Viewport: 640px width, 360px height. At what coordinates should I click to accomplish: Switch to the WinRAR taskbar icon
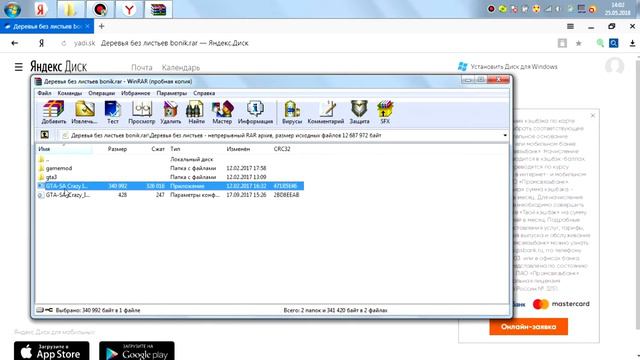tap(158, 9)
